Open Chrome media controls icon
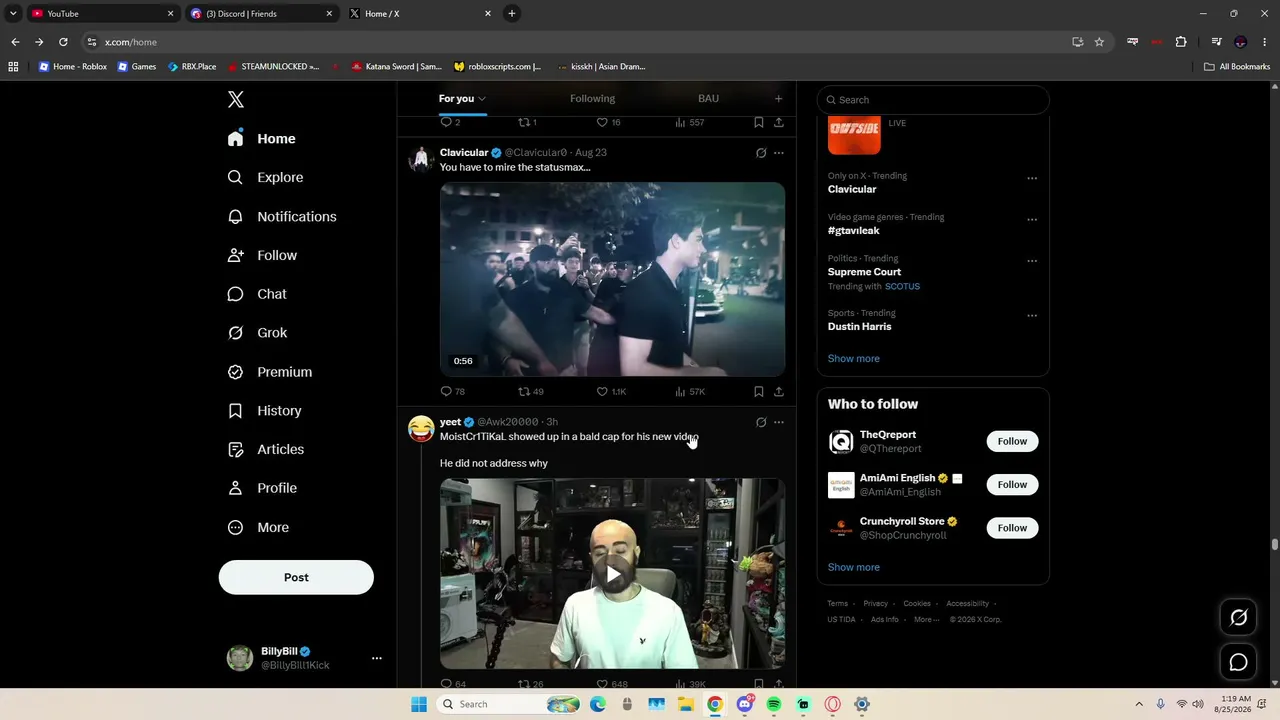This screenshot has height=720, width=1280. tap(1216, 42)
